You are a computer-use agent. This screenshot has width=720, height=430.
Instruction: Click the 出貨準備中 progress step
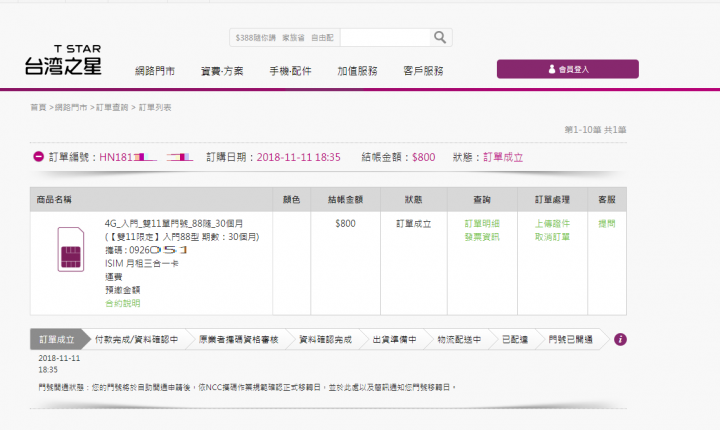(x=394, y=339)
